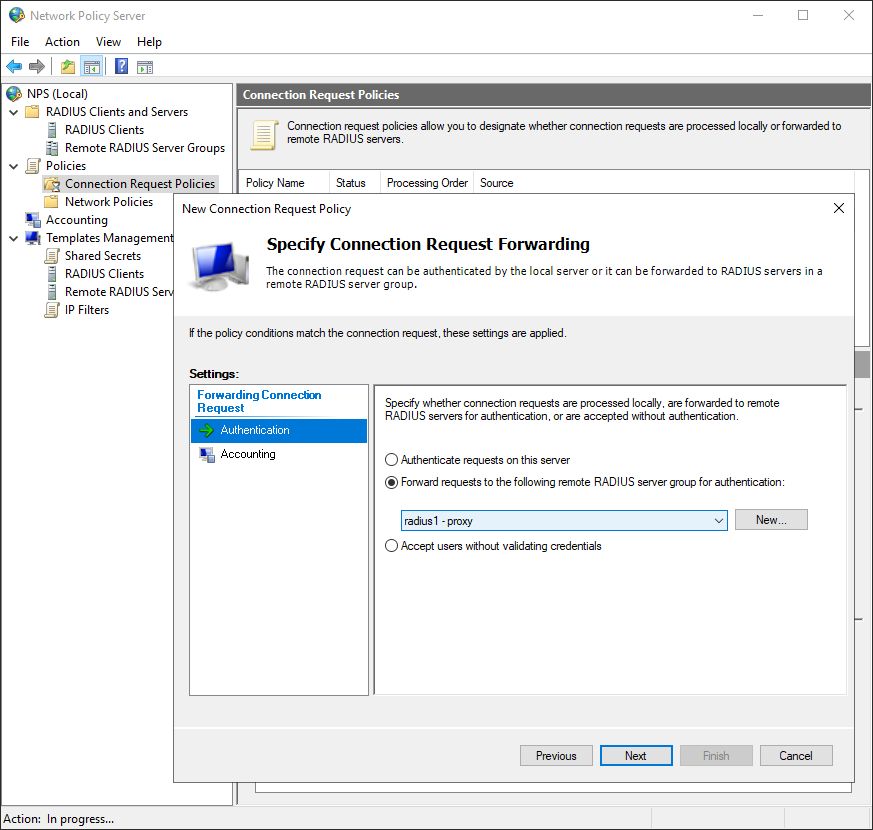Viewport: 873px width, 830px height.
Task: Toggle the Show/Hide Console Tree icon
Action: [x=92, y=67]
